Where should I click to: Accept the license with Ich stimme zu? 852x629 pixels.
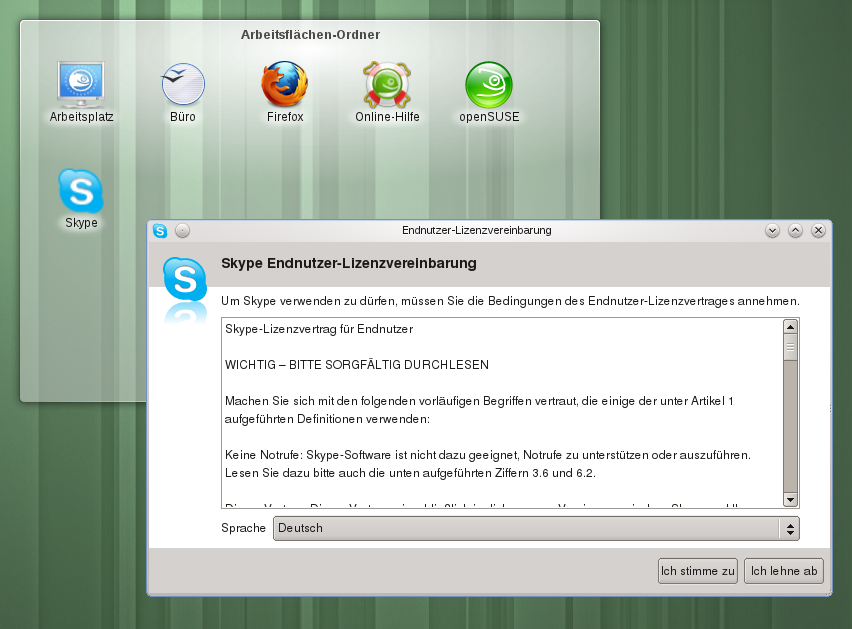(698, 571)
